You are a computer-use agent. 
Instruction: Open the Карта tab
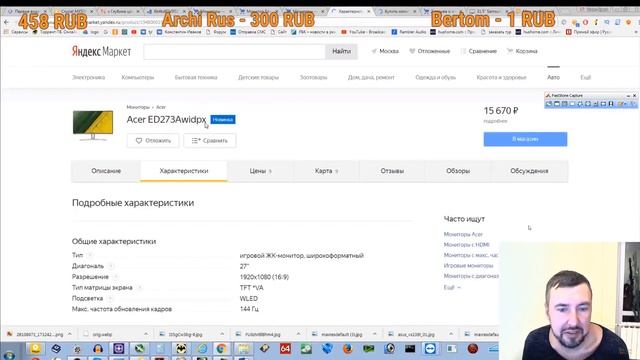coord(326,171)
